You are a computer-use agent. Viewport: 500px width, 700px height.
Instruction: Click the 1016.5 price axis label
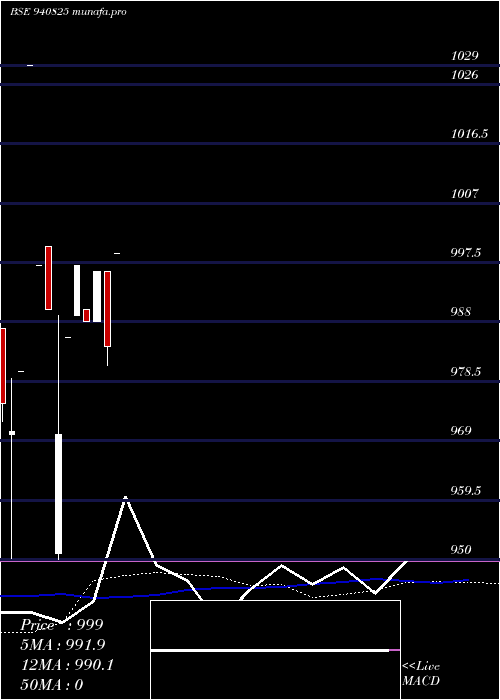pos(469,133)
